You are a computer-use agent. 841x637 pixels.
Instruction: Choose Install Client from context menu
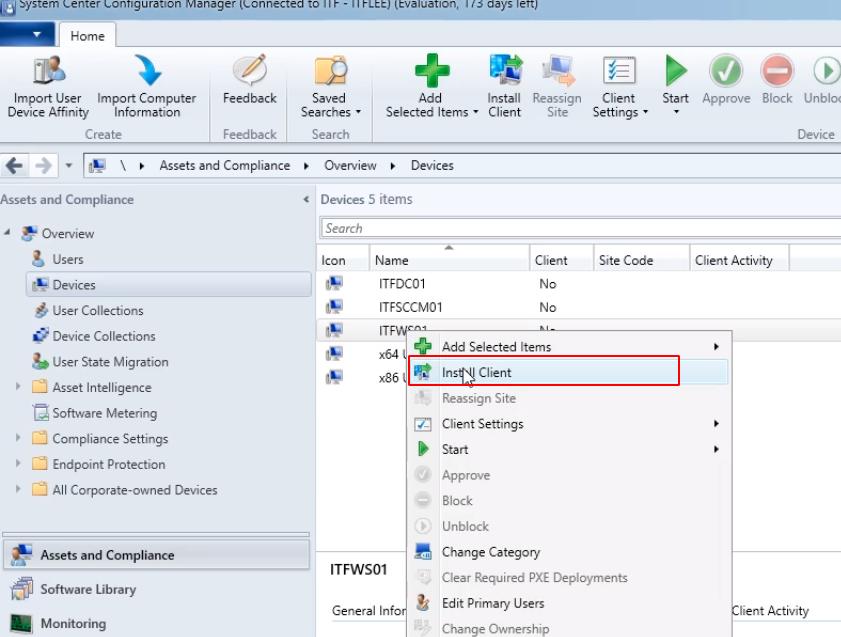569,373
